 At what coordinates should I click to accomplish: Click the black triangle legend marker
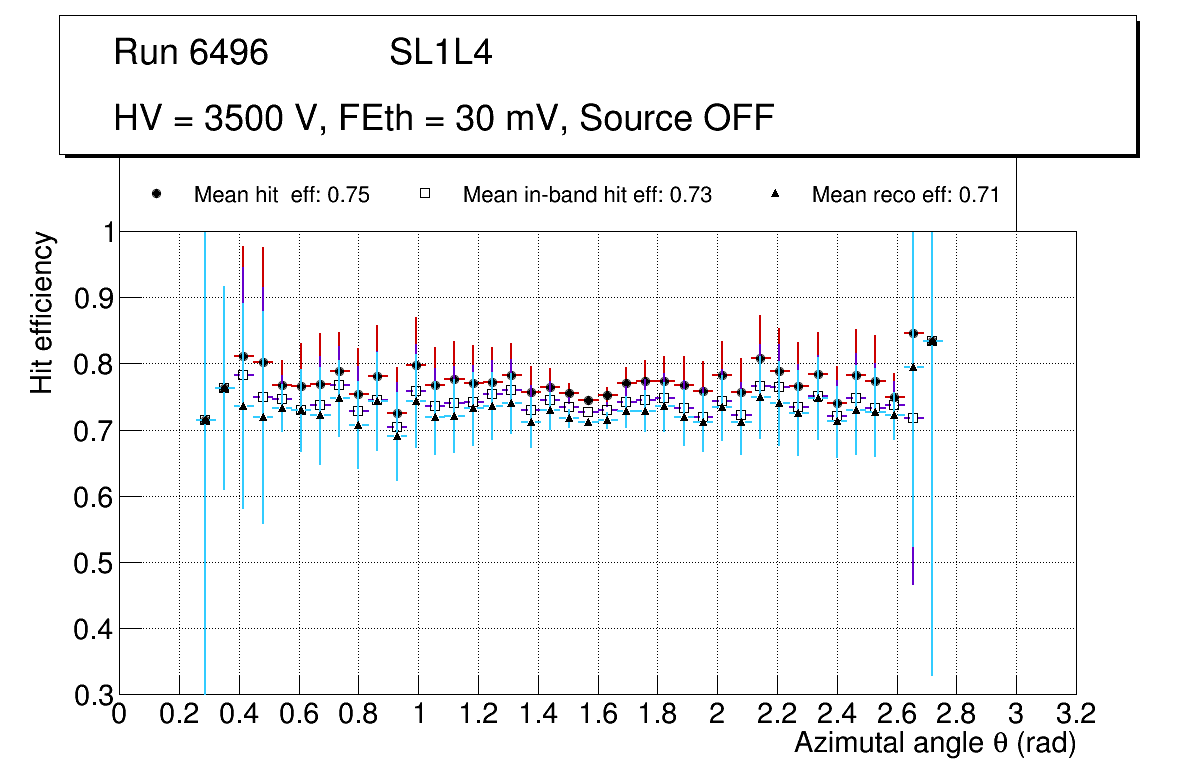click(x=775, y=195)
